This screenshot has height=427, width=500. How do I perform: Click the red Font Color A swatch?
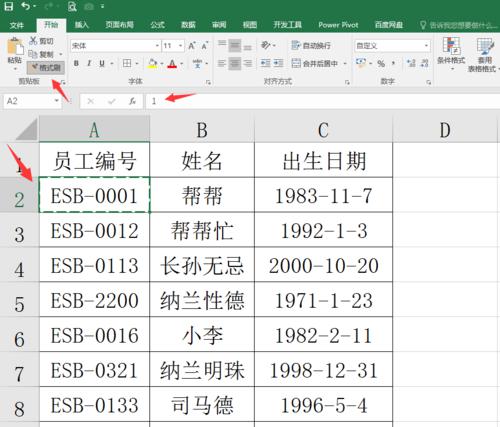tap(172, 63)
